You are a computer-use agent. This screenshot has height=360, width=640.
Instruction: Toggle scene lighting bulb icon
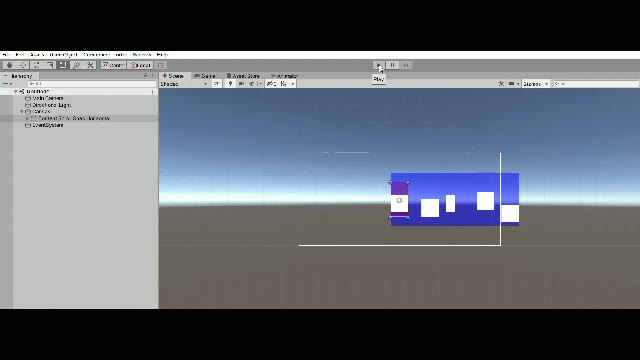click(230, 84)
